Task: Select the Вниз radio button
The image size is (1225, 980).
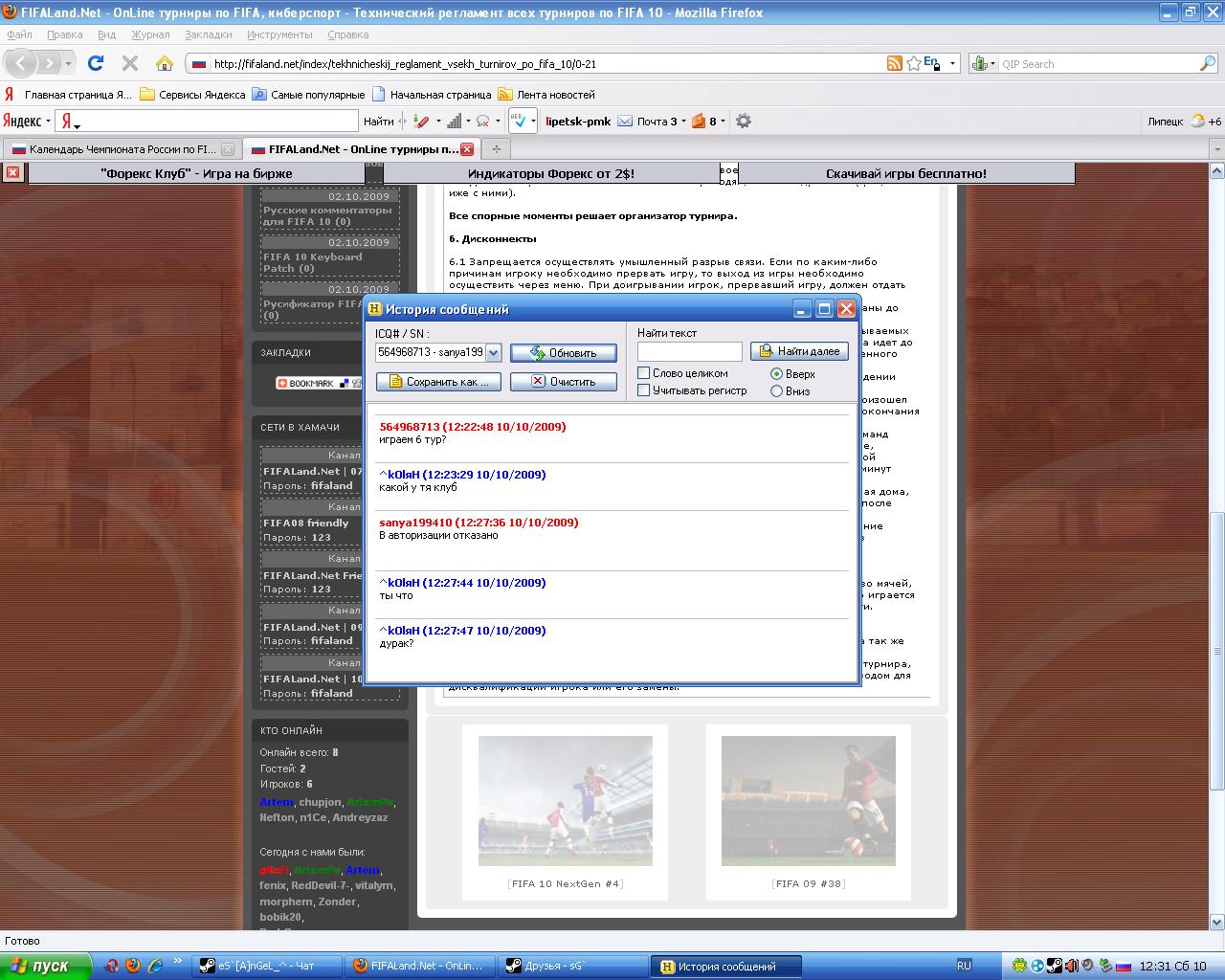Action: (776, 391)
